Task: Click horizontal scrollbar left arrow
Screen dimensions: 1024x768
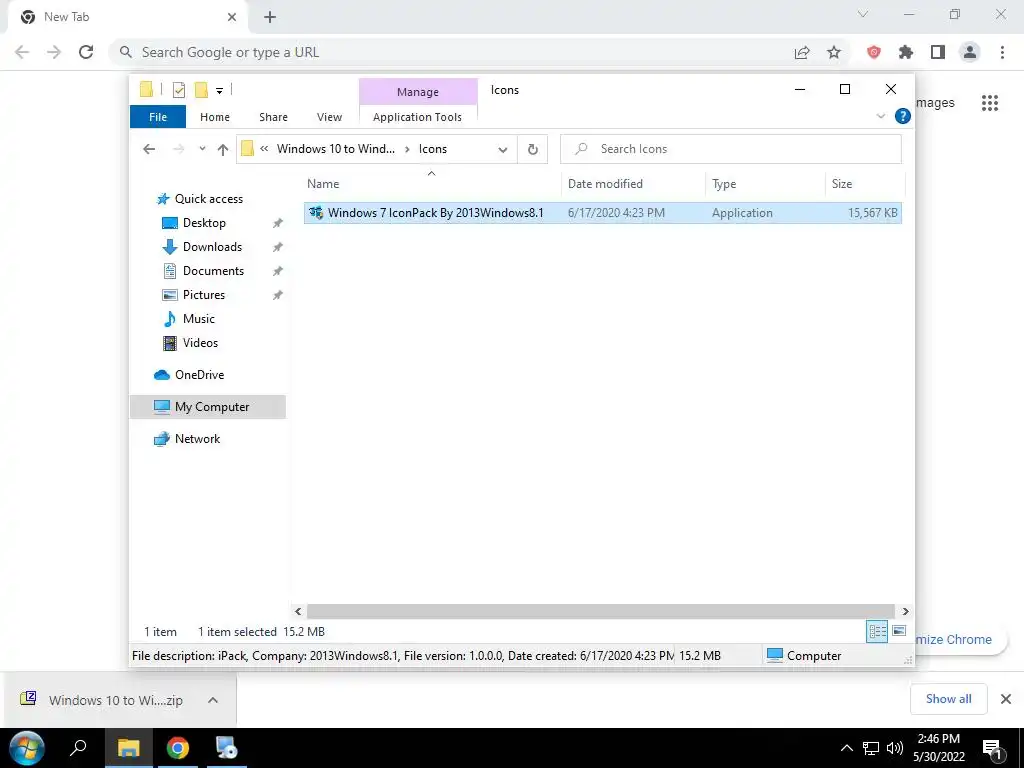Action: point(298,611)
